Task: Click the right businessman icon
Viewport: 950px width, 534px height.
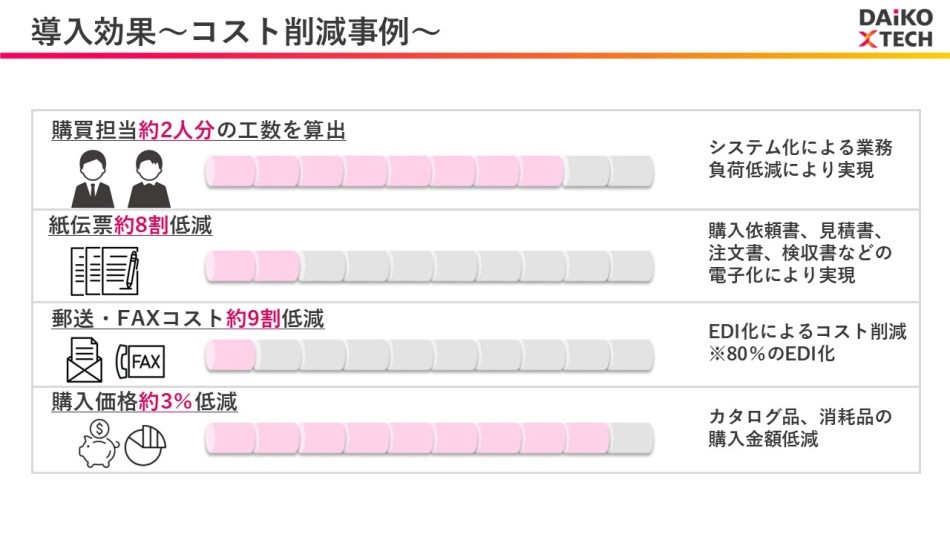Action: click(x=145, y=177)
